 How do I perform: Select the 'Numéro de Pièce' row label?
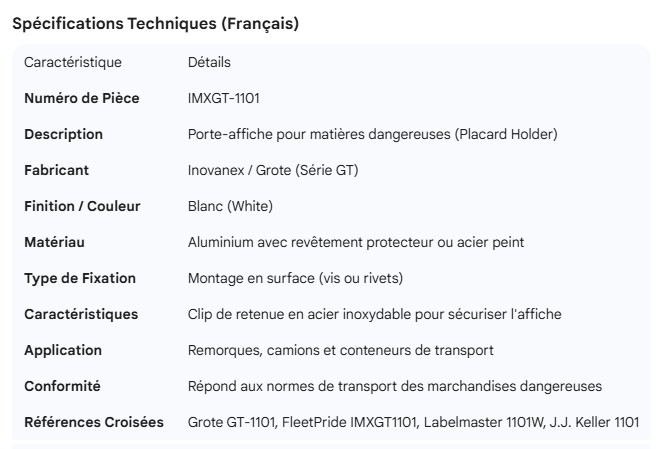[82, 98]
